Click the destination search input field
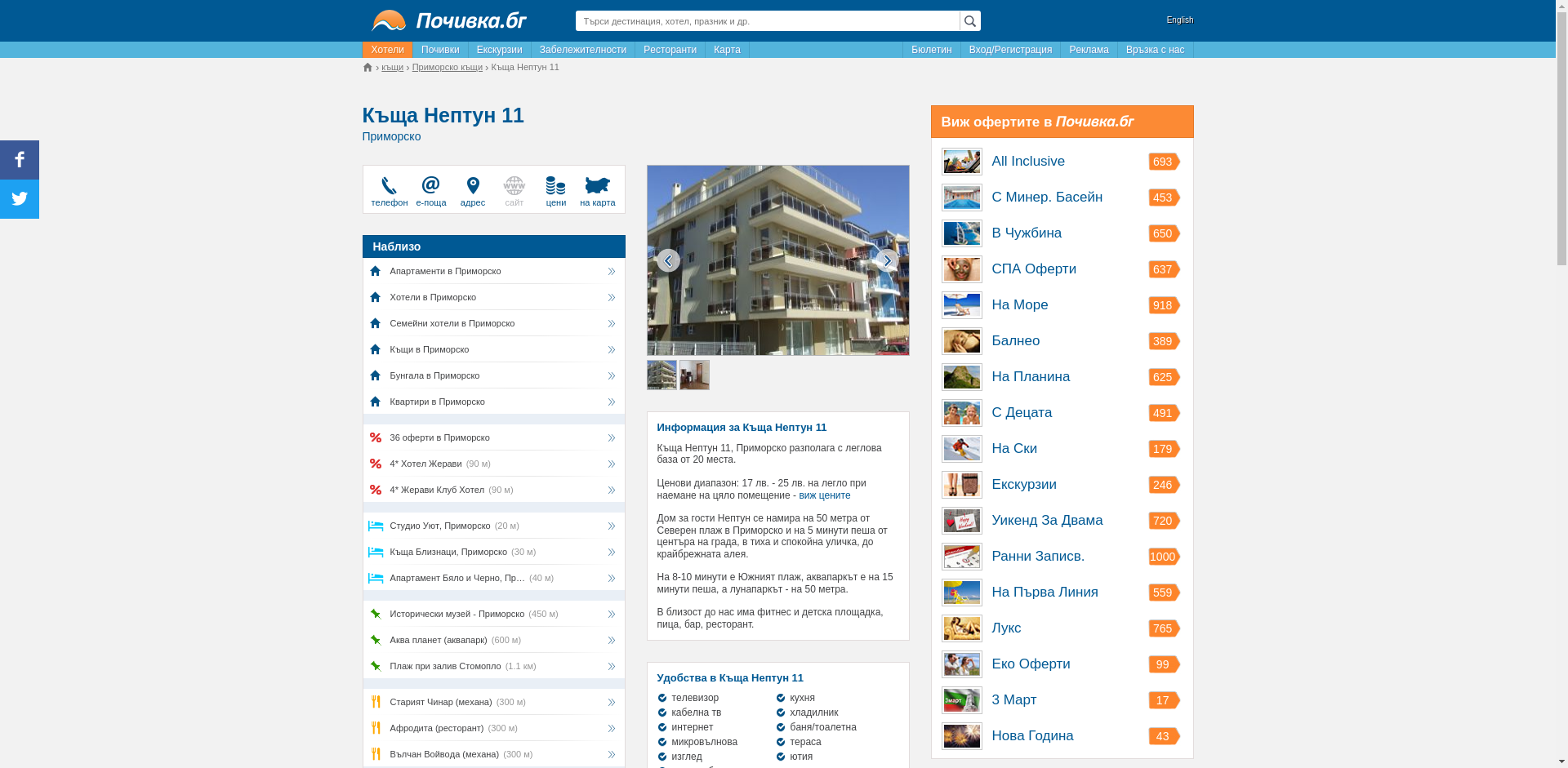Image resolution: width=1568 pixels, height=768 pixels. [767, 21]
